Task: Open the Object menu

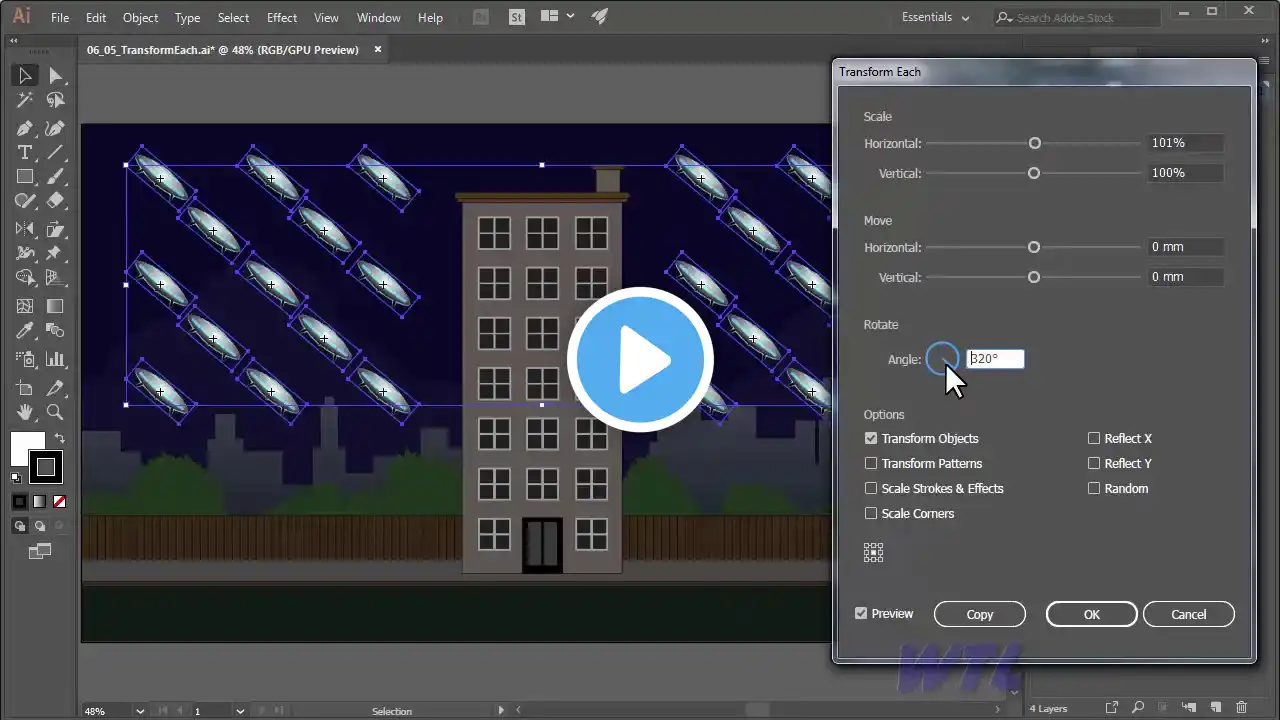Action: coord(140,18)
